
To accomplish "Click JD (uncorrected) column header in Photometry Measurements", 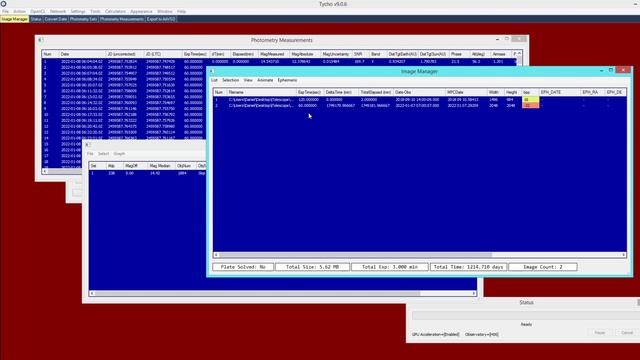I will pyautogui.click(x=124, y=54).
